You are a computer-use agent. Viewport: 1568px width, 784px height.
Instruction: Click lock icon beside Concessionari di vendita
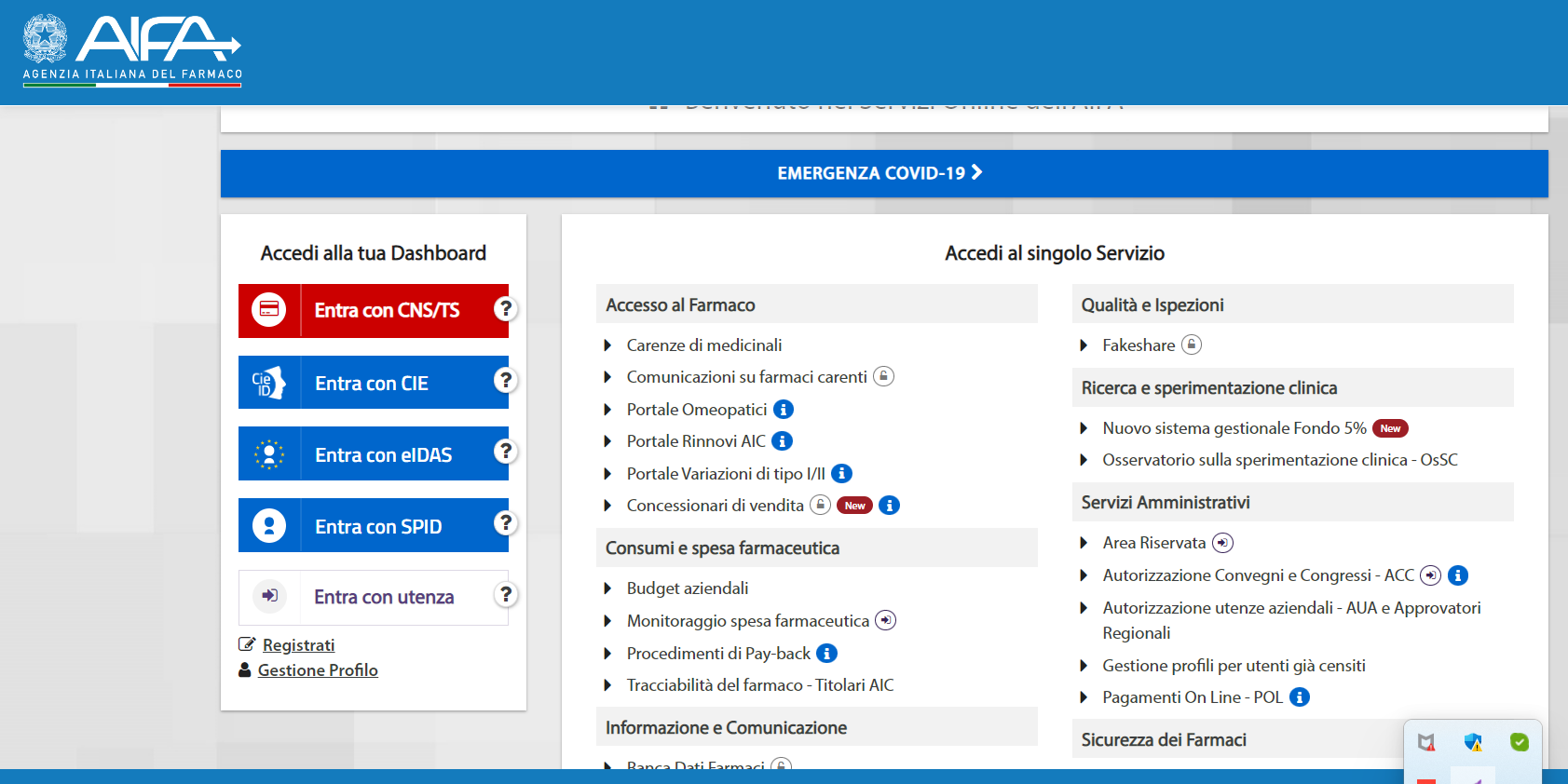(x=820, y=505)
